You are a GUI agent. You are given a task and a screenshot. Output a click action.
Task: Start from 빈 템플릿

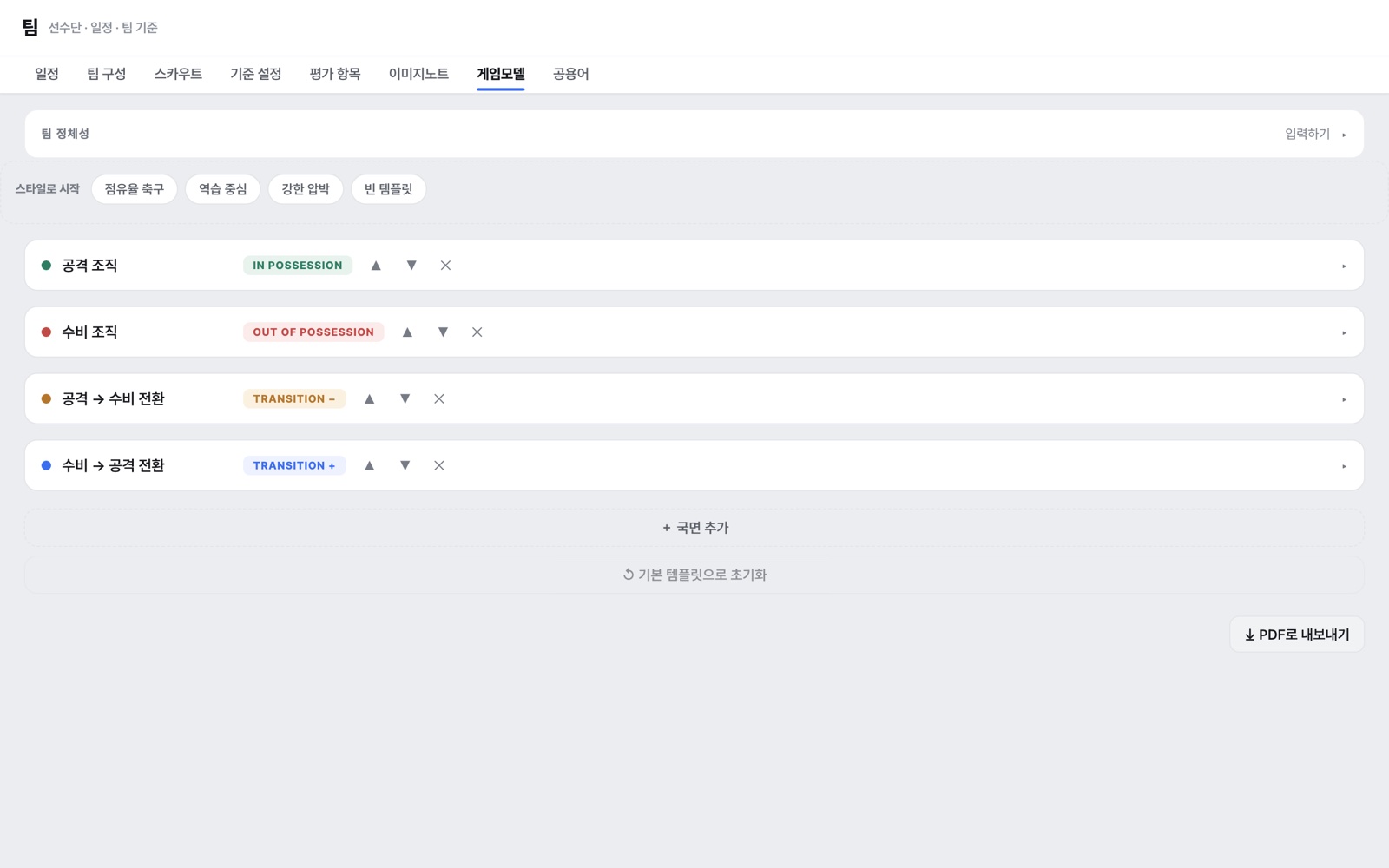coord(389,189)
